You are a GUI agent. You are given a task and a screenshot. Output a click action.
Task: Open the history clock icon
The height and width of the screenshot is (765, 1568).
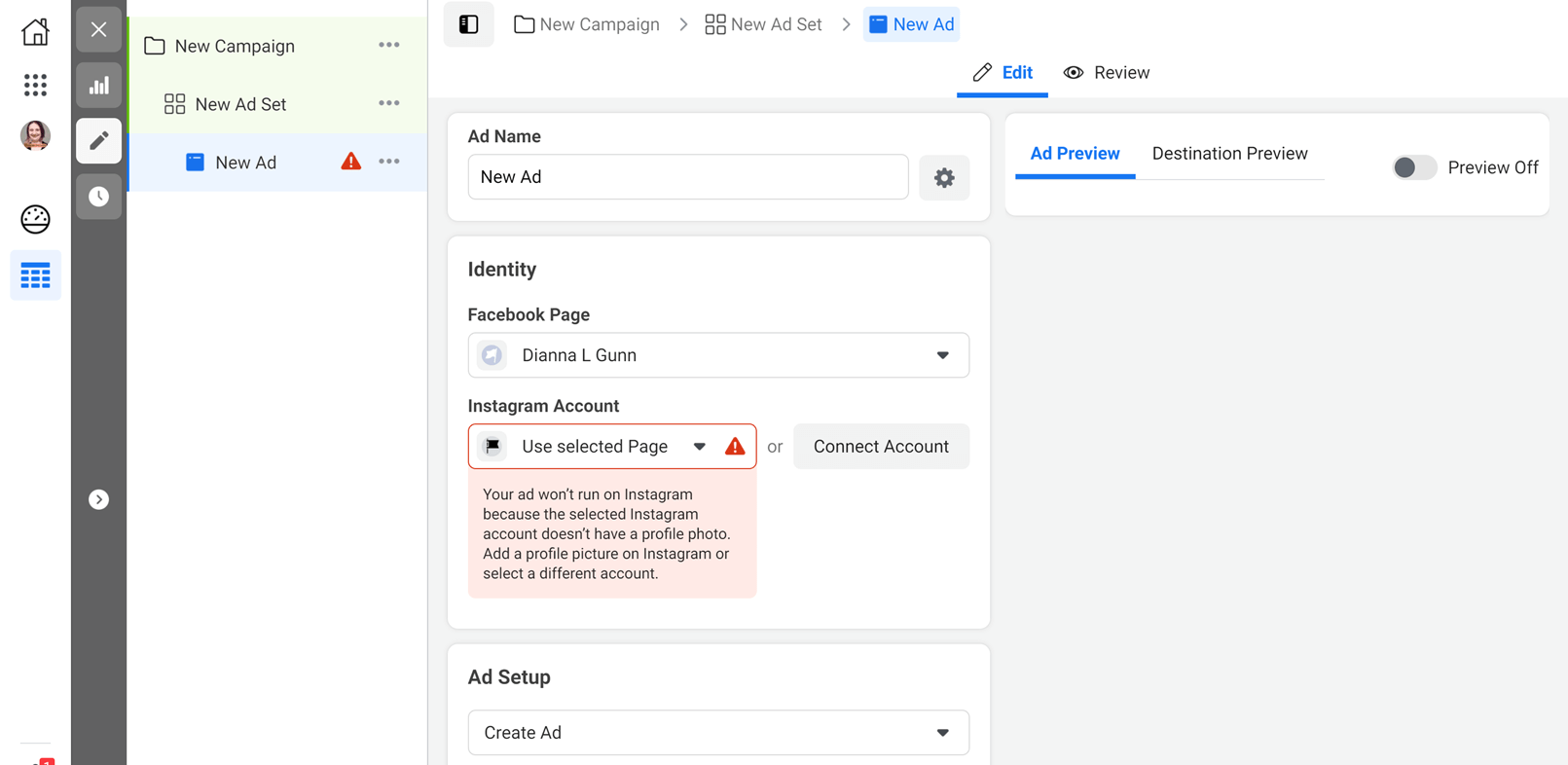coord(98,197)
